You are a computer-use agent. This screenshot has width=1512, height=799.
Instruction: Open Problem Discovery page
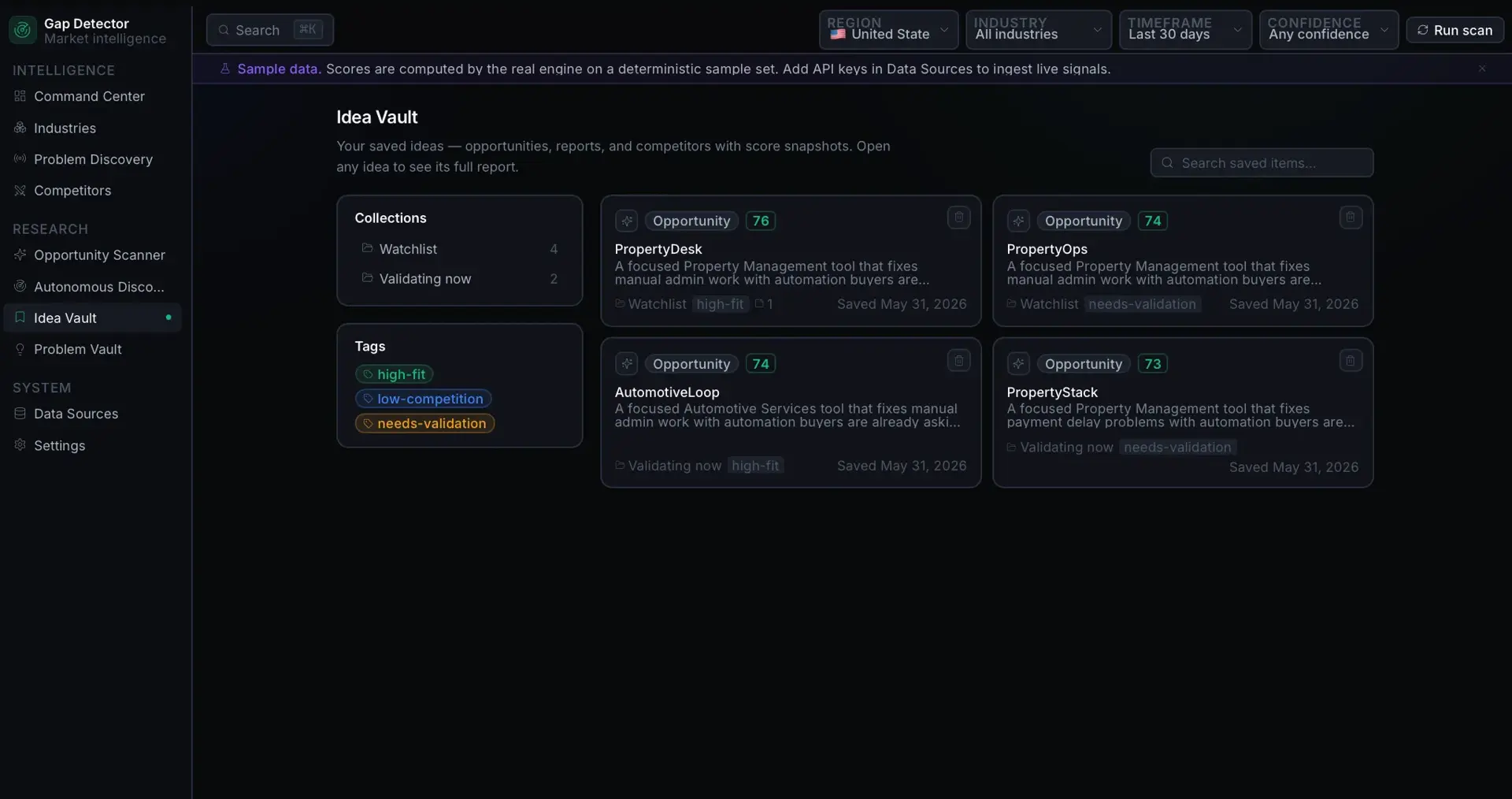(92, 159)
